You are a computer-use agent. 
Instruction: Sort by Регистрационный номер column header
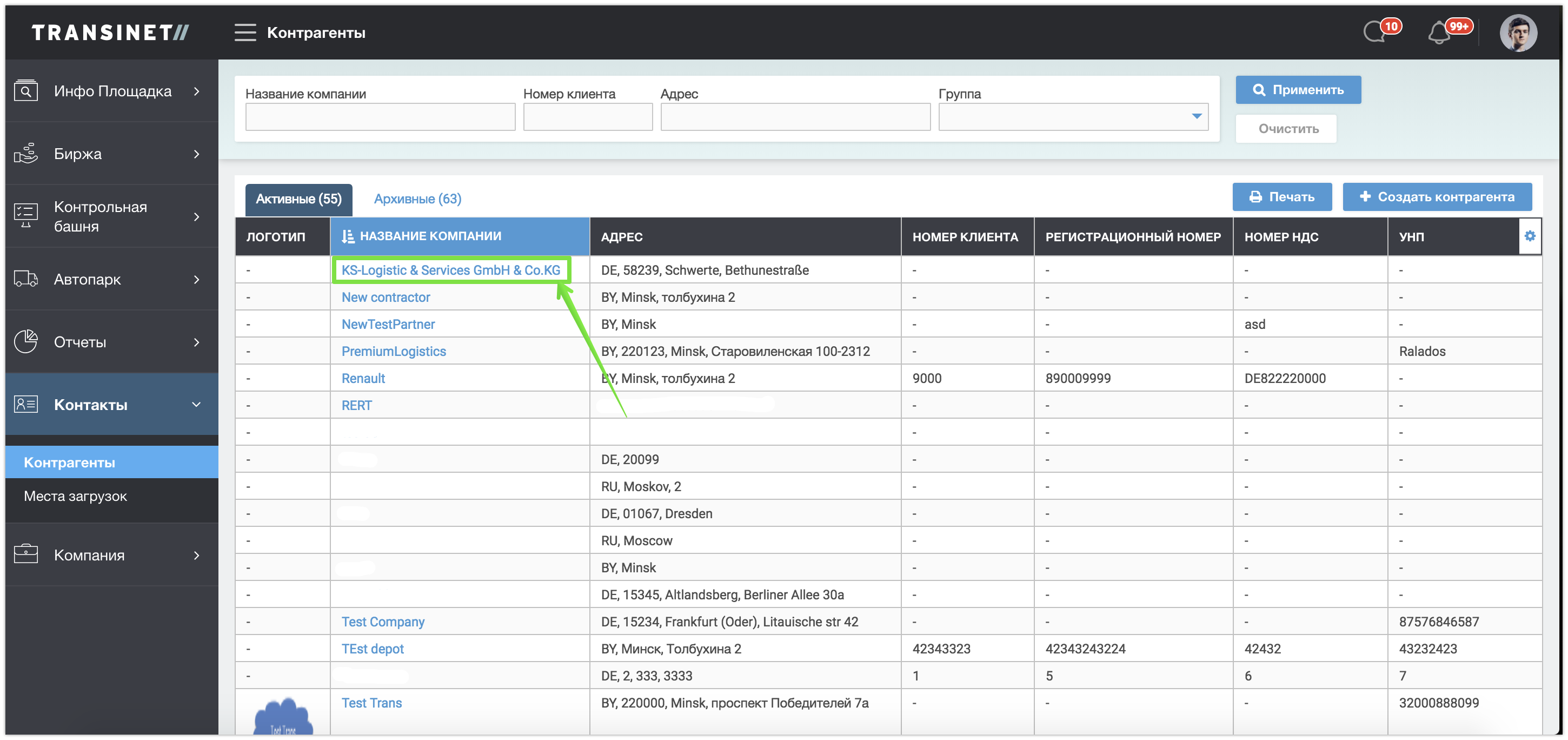1133,236
